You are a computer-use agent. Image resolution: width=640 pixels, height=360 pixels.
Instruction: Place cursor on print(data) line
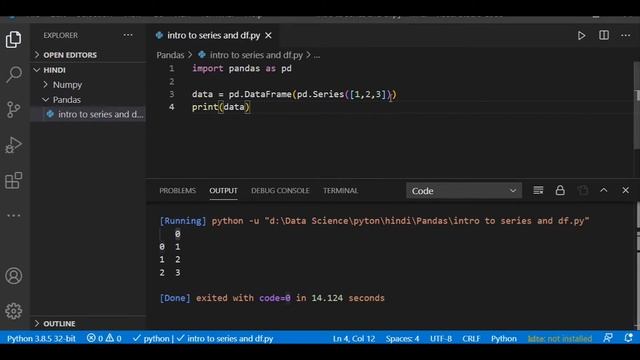[220, 107]
